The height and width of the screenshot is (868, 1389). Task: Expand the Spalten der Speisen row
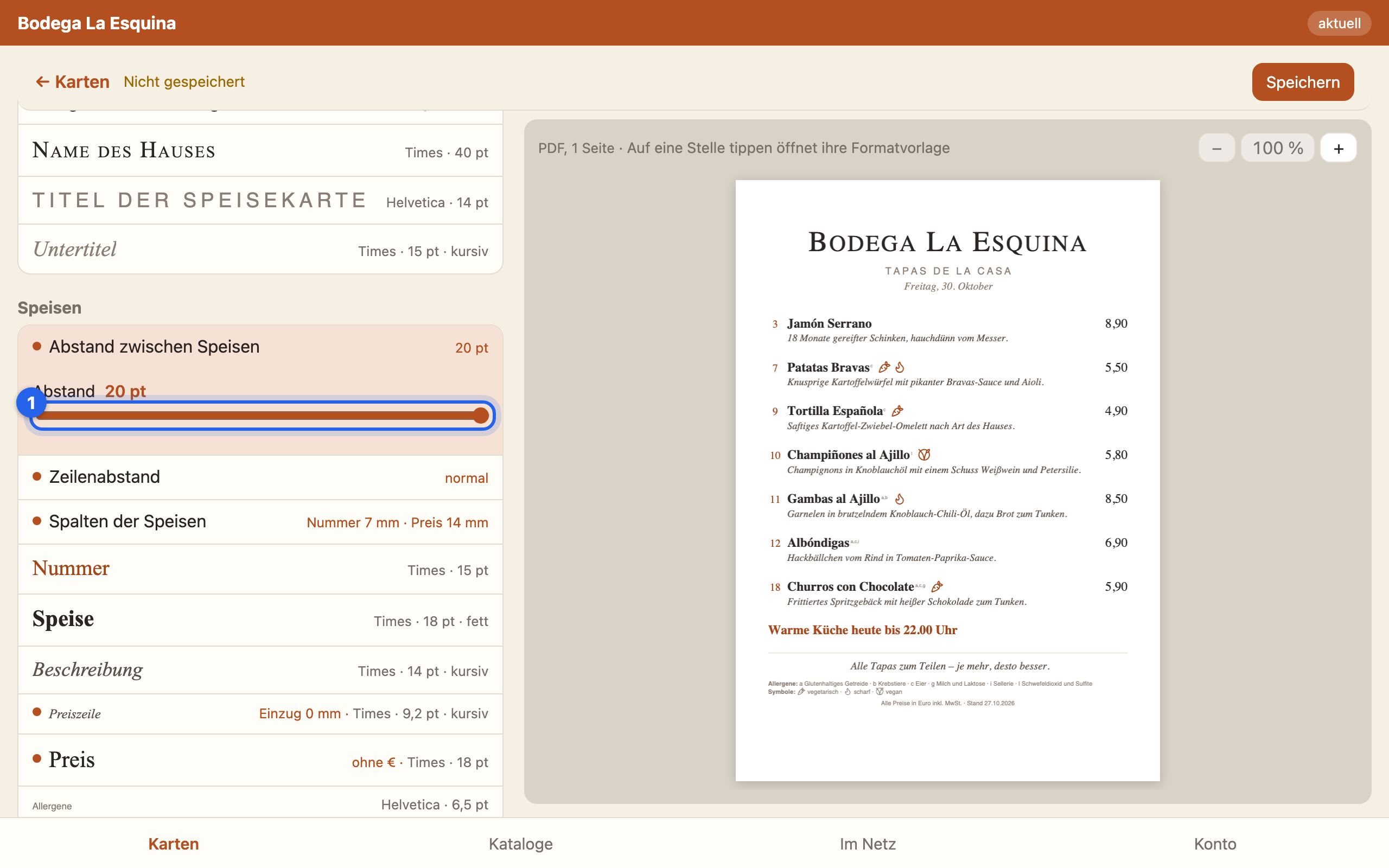pos(260,522)
